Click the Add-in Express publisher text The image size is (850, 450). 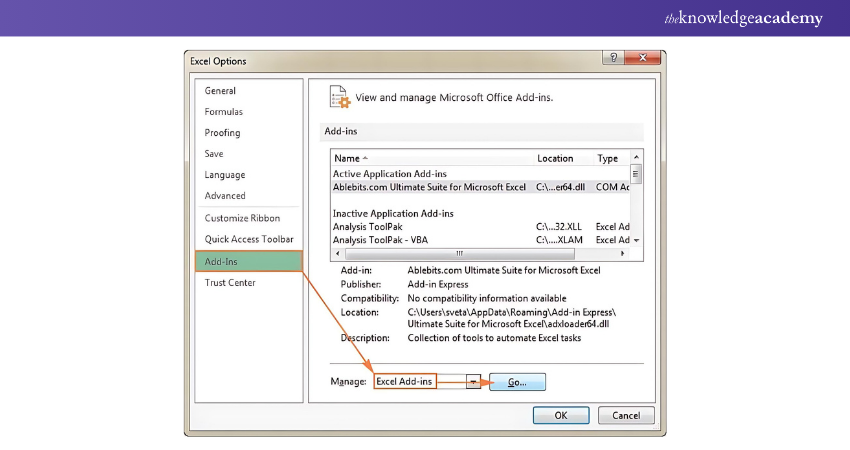pyautogui.click(x=438, y=284)
